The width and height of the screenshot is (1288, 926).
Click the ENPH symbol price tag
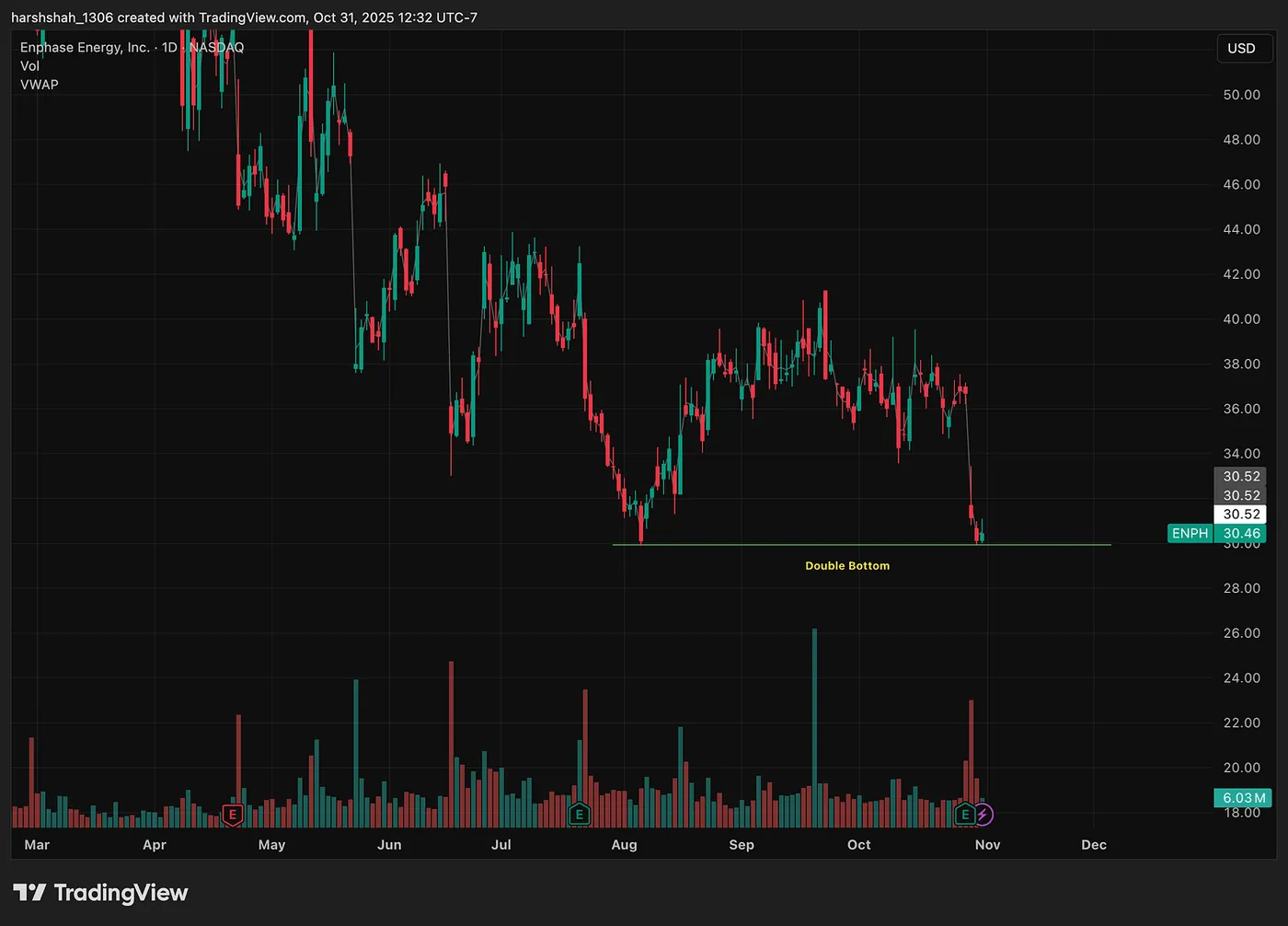click(1190, 533)
